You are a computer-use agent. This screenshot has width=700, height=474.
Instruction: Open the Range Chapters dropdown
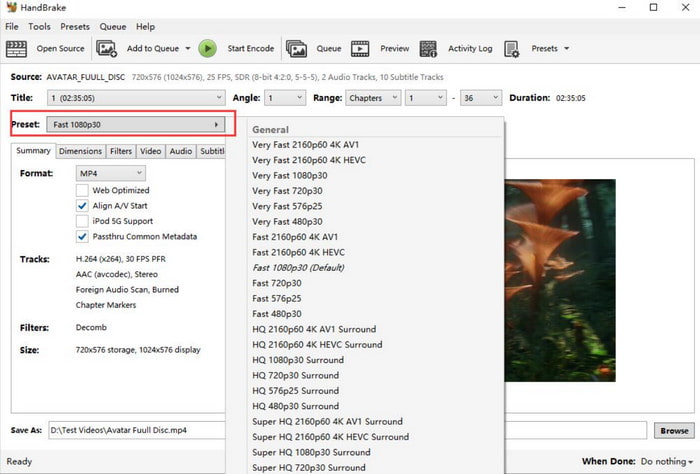click(373, 98)
